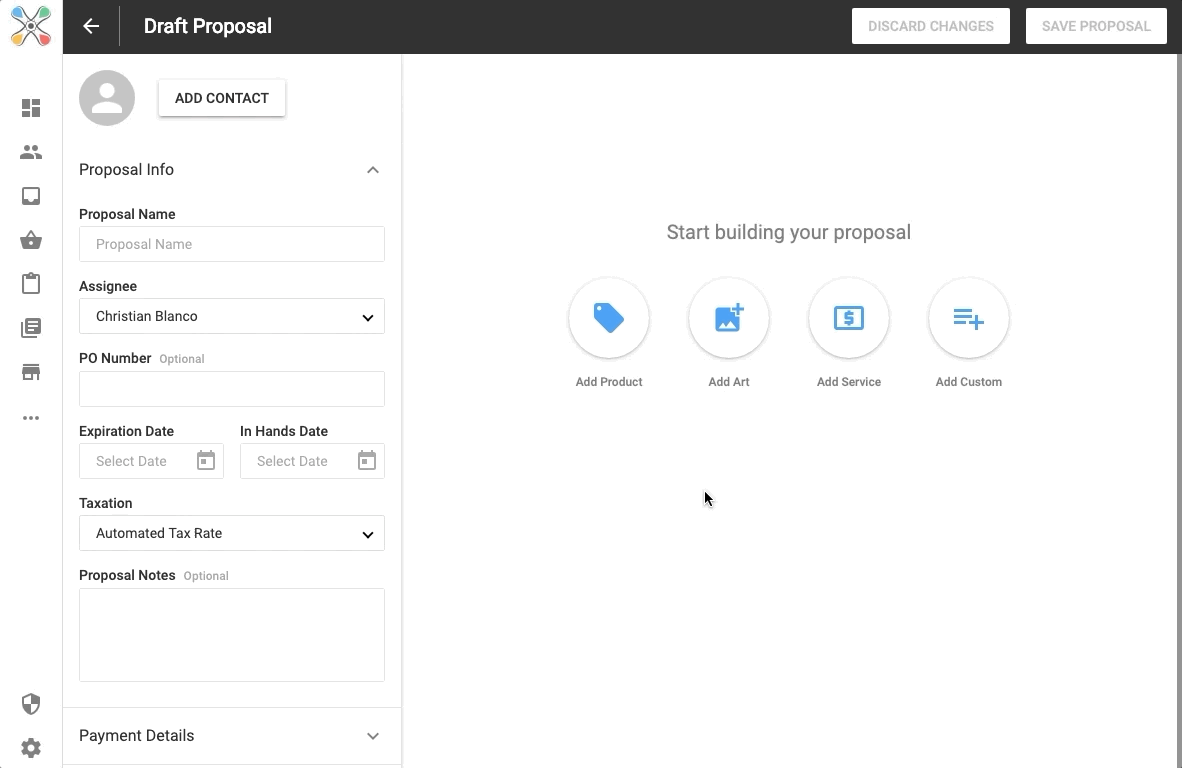Expand the Payment Details section
Viewport: 1182px width, 768px height.
click(372, 735)
